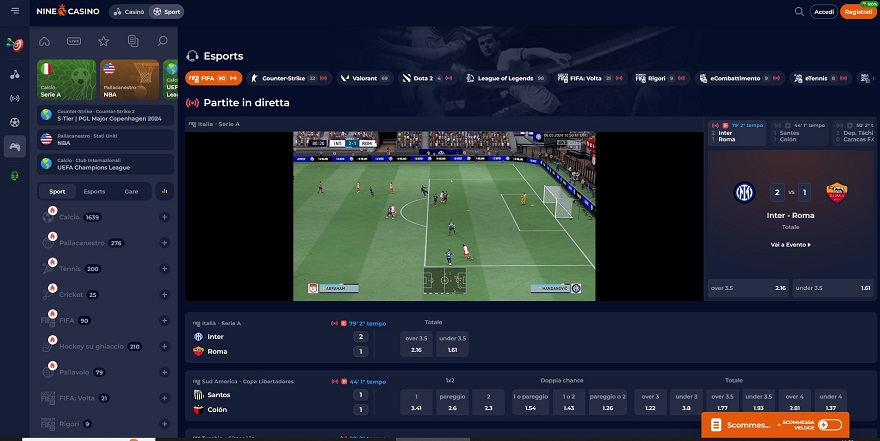
Task: Click sidebar search magnifier icon
Action: click(x=162, y=41)
